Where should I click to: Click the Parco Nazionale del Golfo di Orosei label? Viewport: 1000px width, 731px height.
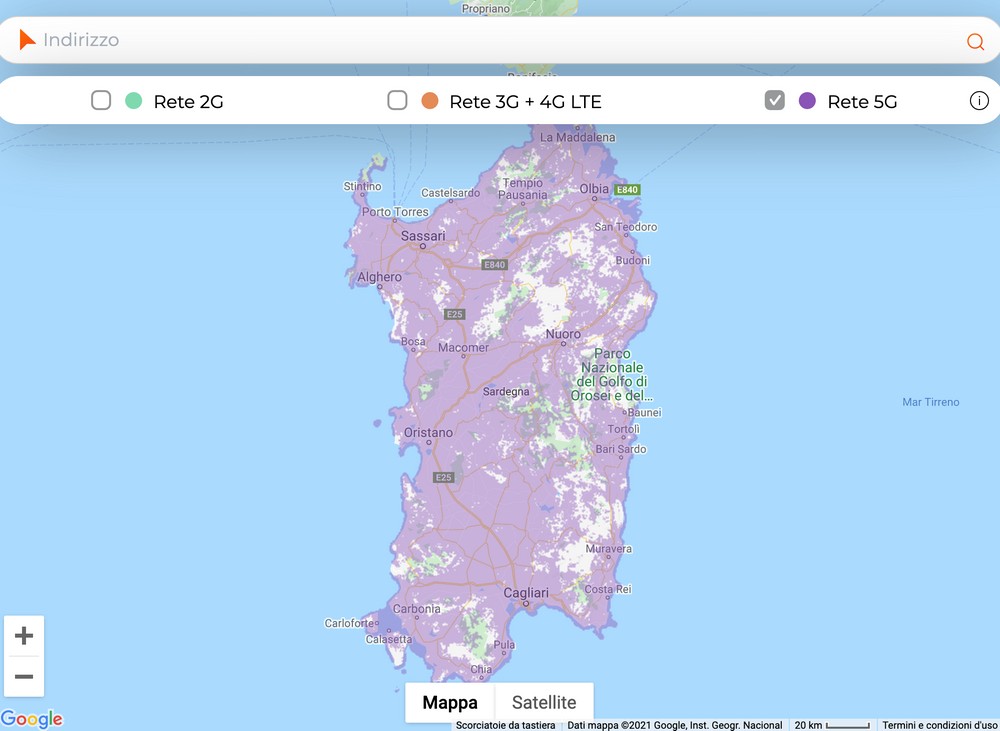point(612,374)
